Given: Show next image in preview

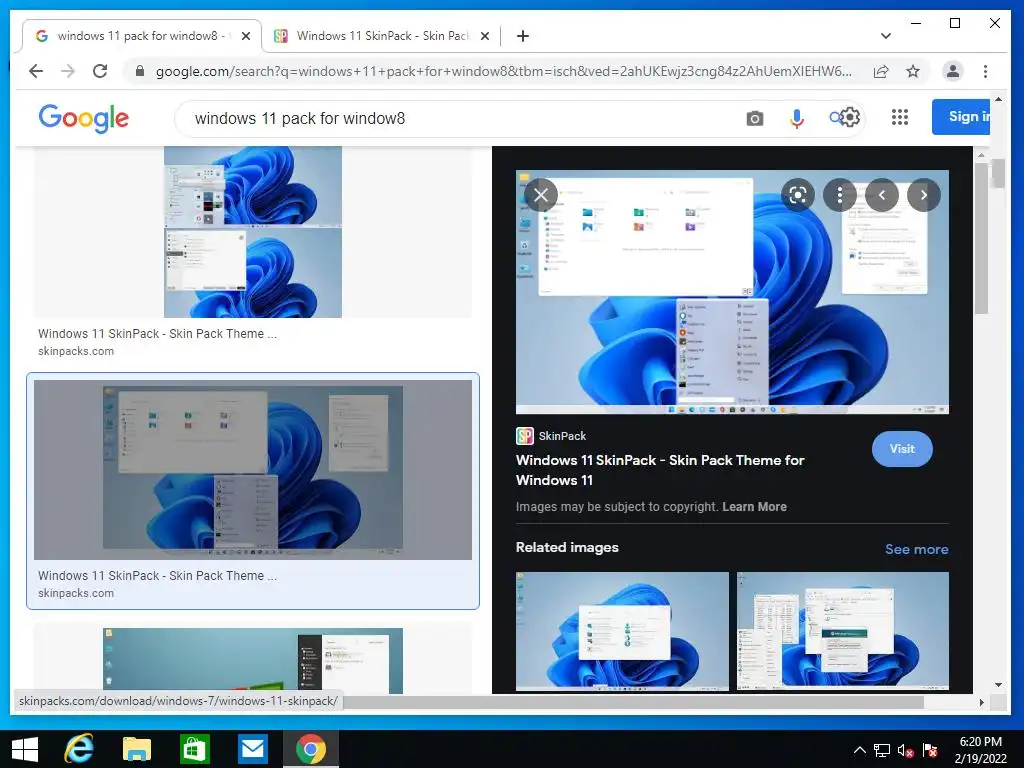Looking at the screenshot, I should 923,195.
